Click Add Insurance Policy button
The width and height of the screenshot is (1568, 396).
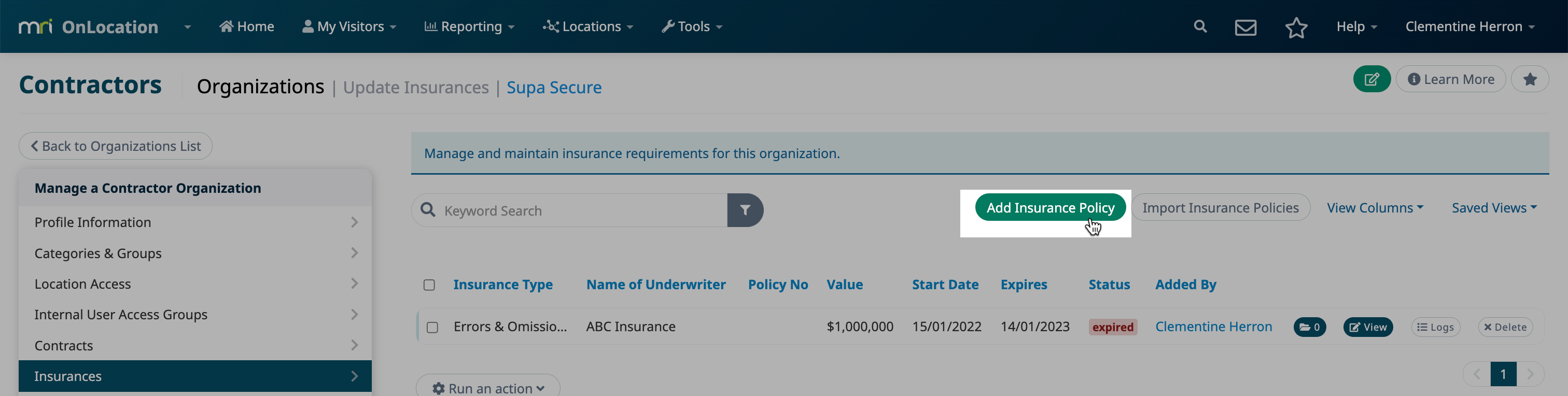point(1050,208)
